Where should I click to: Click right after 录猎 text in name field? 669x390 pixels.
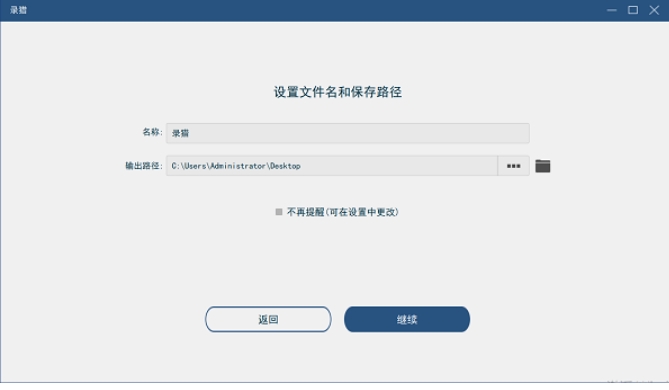tap(190, 133)
